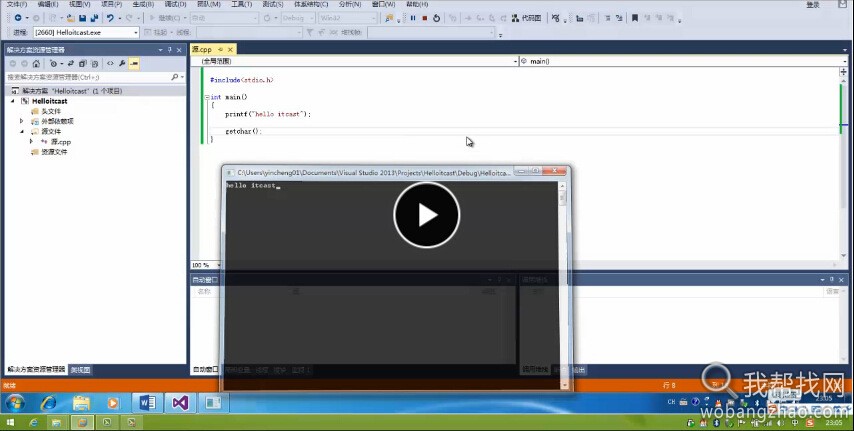Restart debugging with the circular arrow
854x431 pixels.
(436, 18)
